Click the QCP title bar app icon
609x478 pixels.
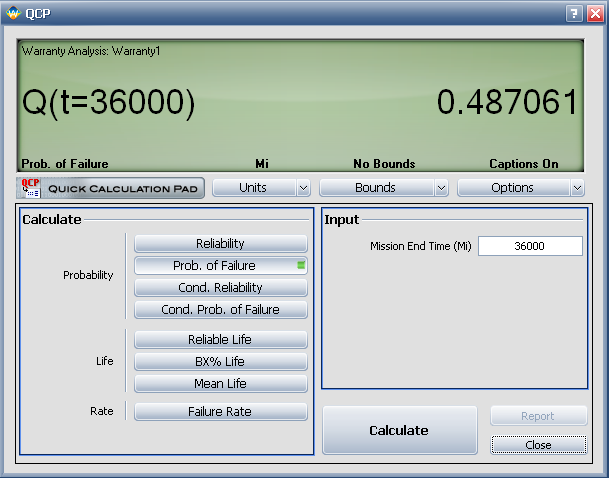[12, 12]
